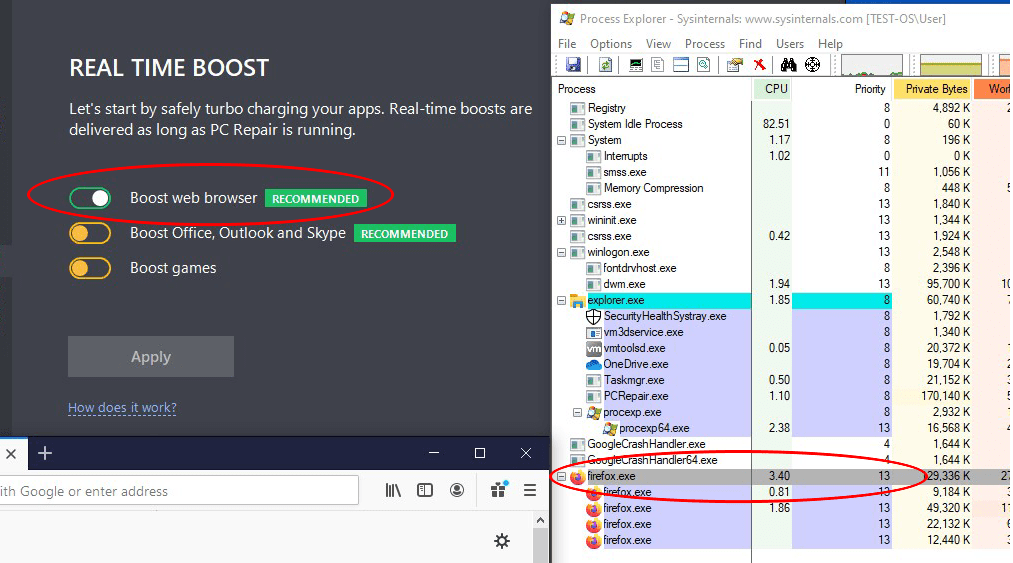Sort by the Process column header
The height and width of the screenshot is (563, 1013).
pos(653,89)
